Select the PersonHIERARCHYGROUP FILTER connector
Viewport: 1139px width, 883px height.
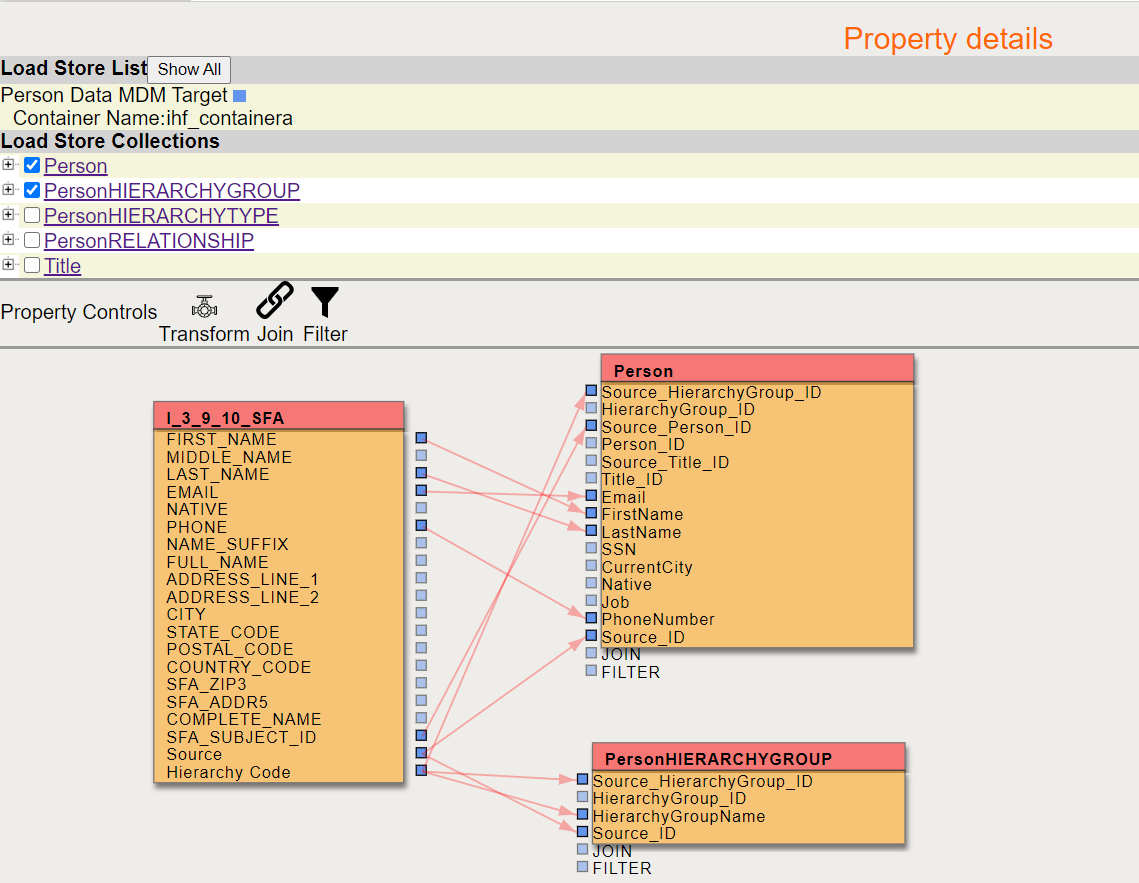pos(583,866)
